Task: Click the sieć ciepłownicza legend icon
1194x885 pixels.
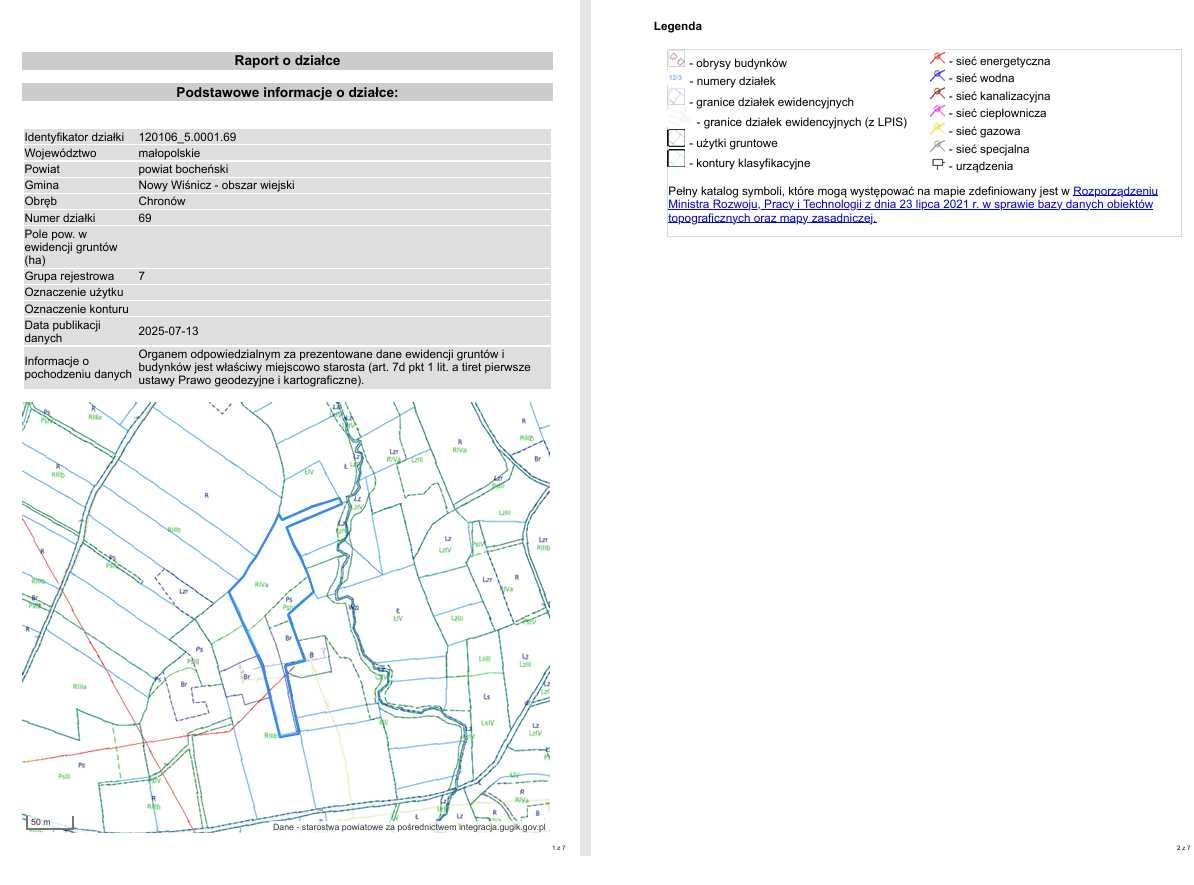Action: pos(937,111)
